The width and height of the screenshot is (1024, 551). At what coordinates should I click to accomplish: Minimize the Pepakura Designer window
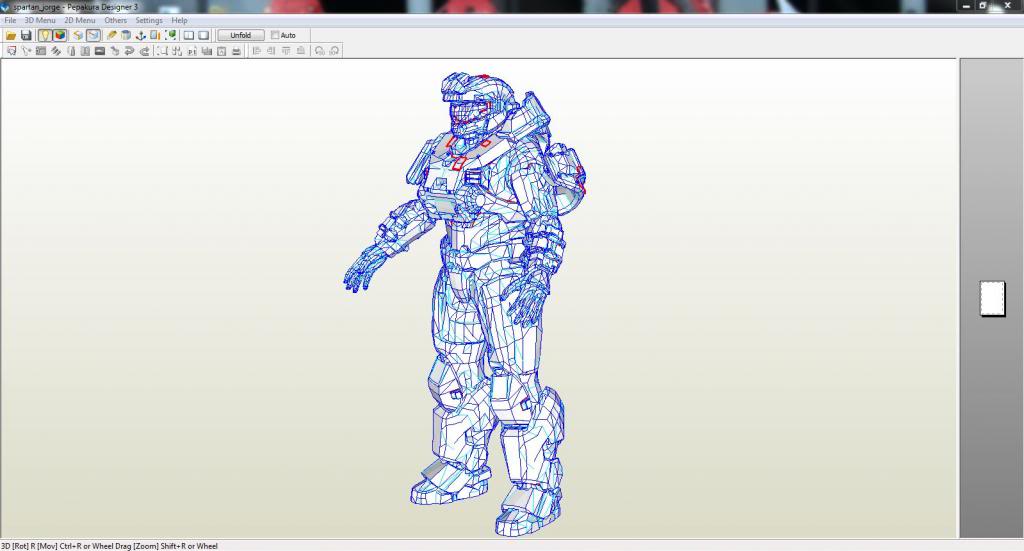(x=967, y=6)
